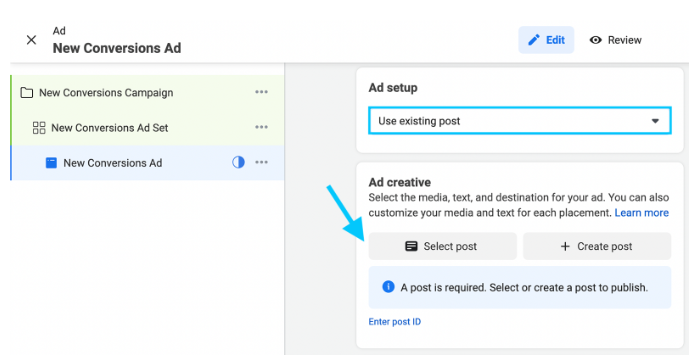The height and width of the screenshot is (362, 692).
Task: Click the pencil Edit icon
Action: click(534, 40)
